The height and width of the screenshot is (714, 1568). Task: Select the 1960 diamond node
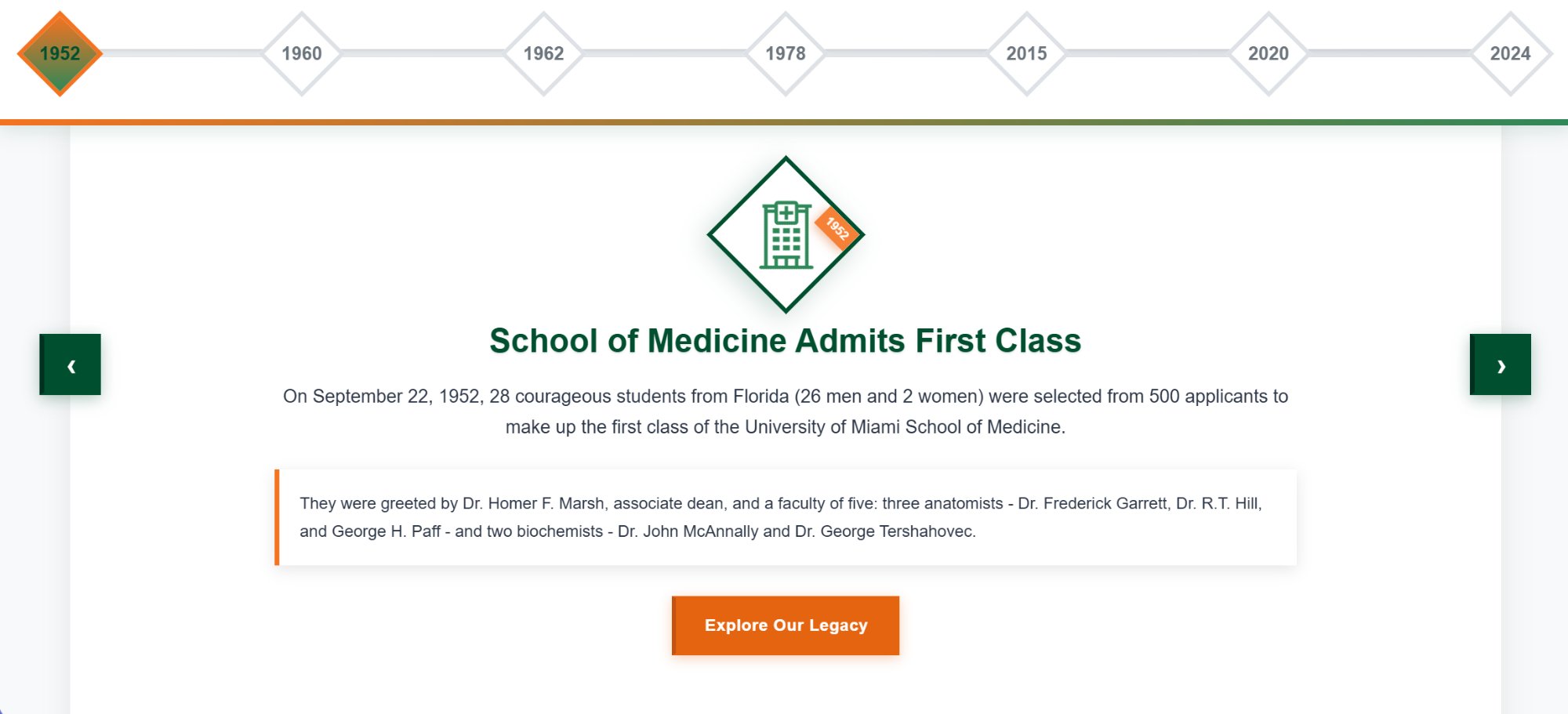click(x=302, y=53)
